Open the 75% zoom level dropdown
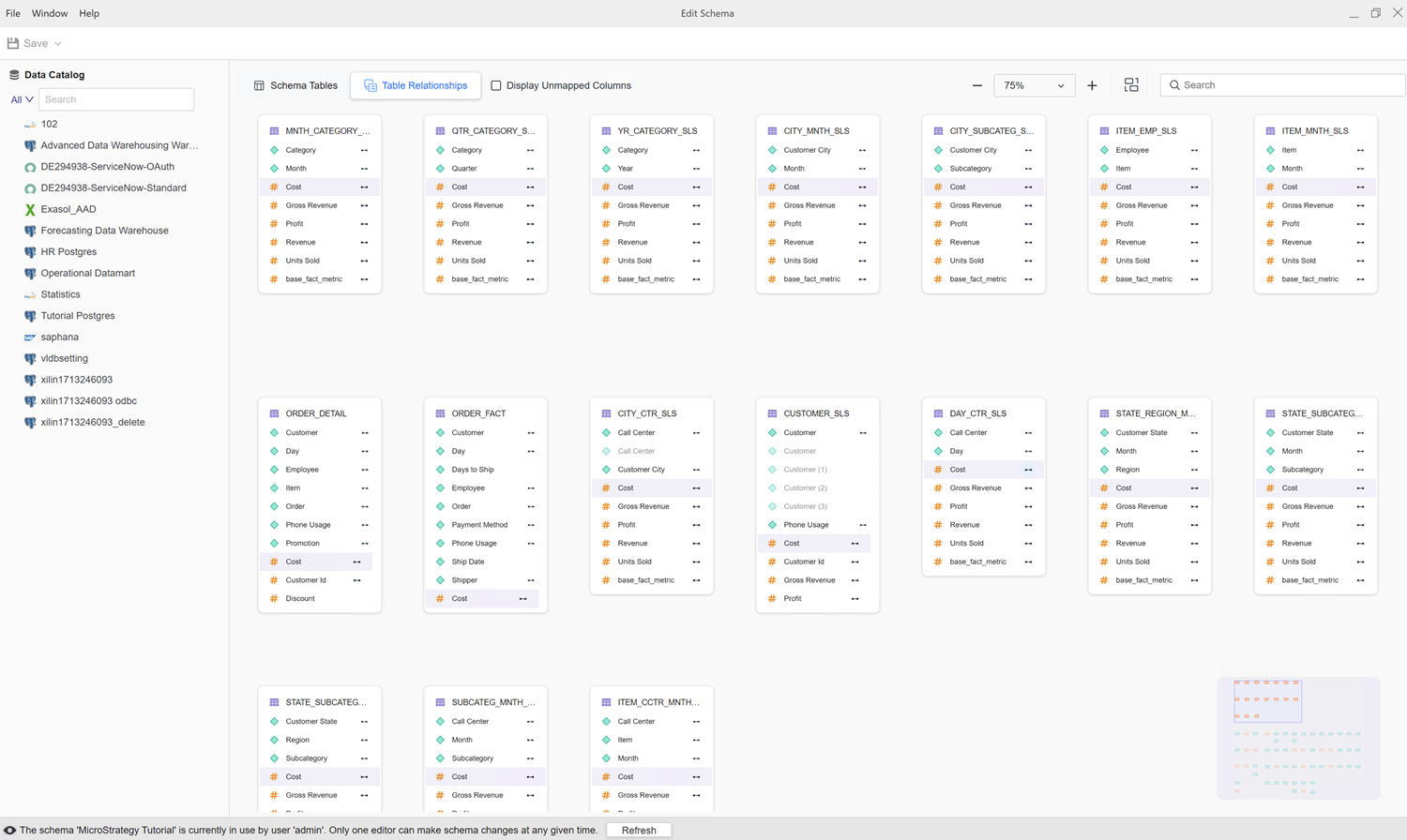 click(x=1034, y=85)
